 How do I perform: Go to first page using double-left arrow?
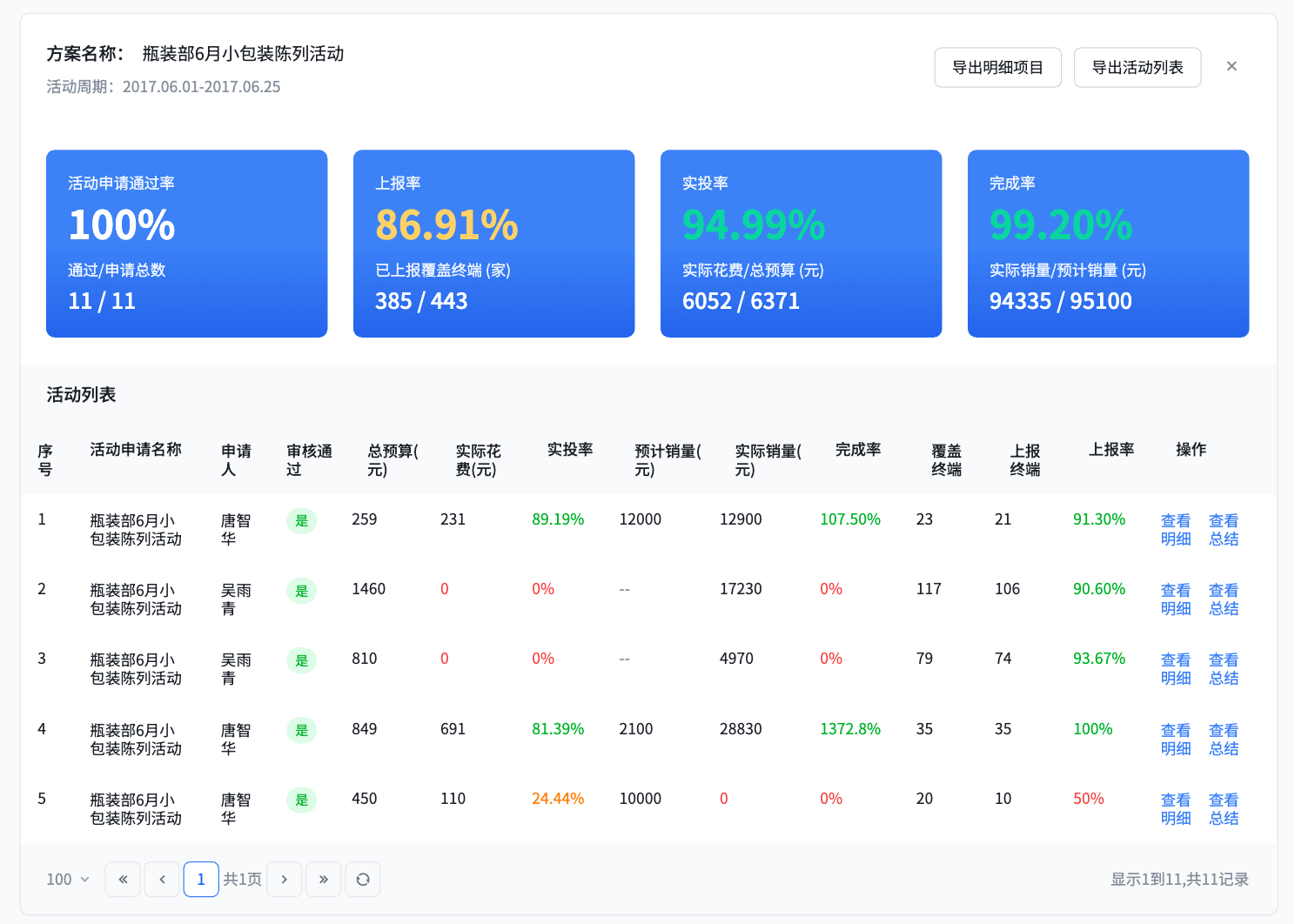pyautogui.click(x=123, y=879)
